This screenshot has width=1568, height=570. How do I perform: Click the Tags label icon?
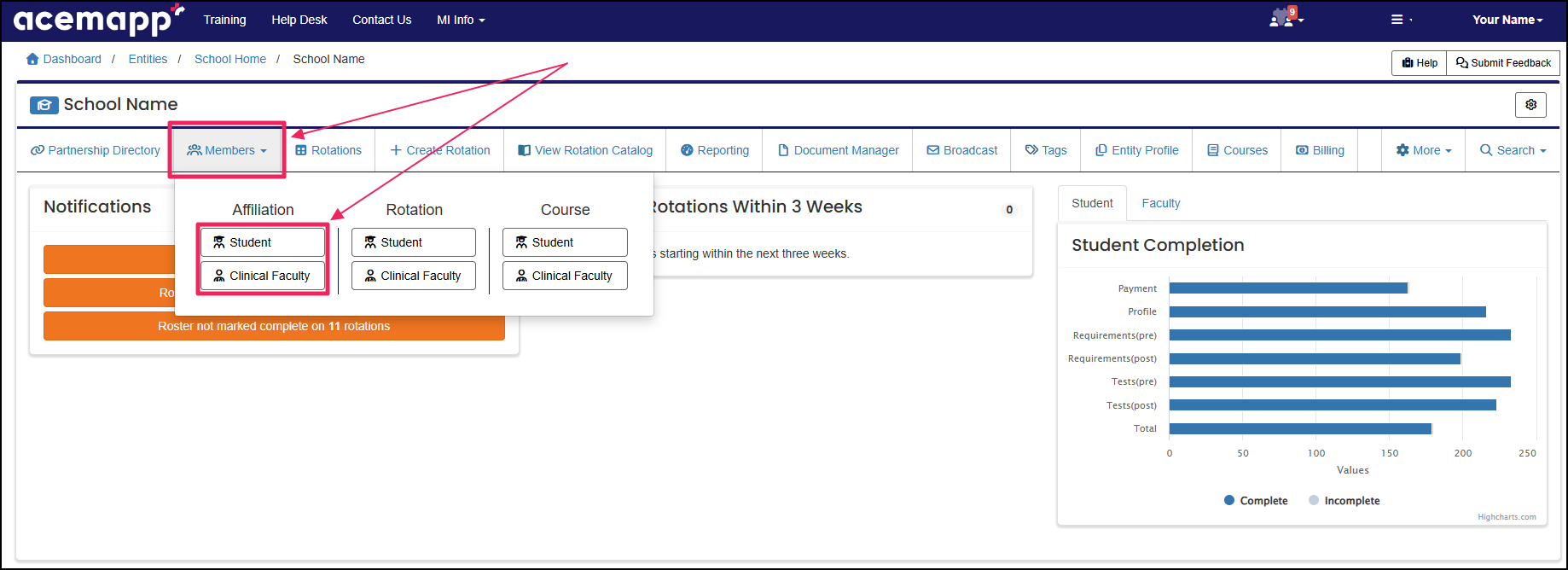tap(1031, 150)
